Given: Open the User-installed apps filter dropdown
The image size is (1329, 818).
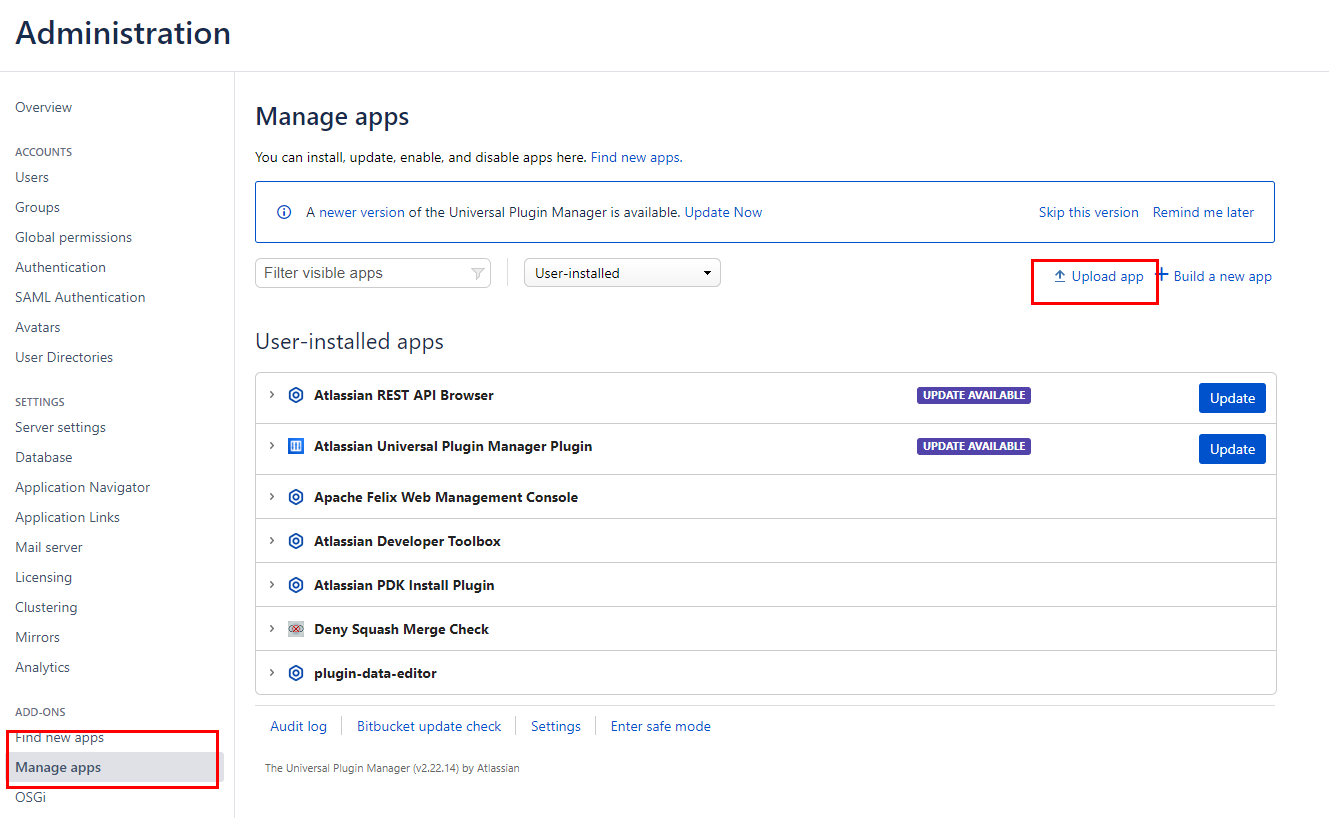Looking at the screenshot, I should click(622, 273).
